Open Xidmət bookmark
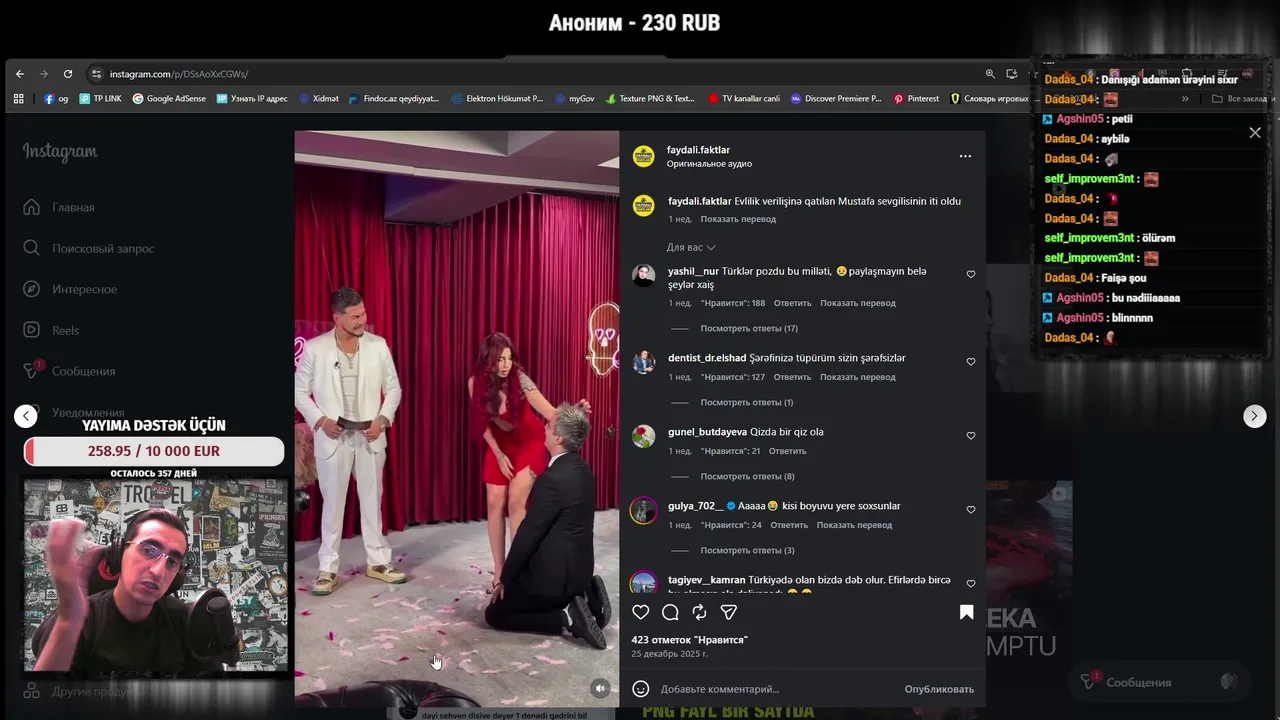Viewport: 1280px width, 720px height. [x=318, y=99]
